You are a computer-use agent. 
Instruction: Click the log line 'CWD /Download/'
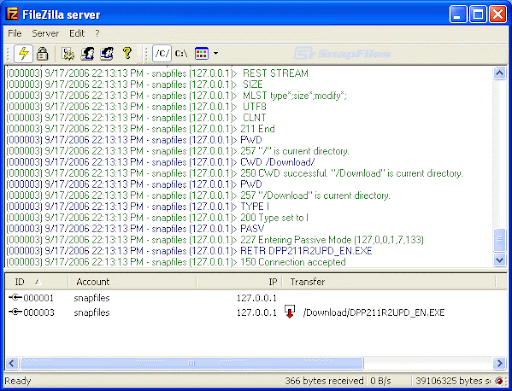160,162
